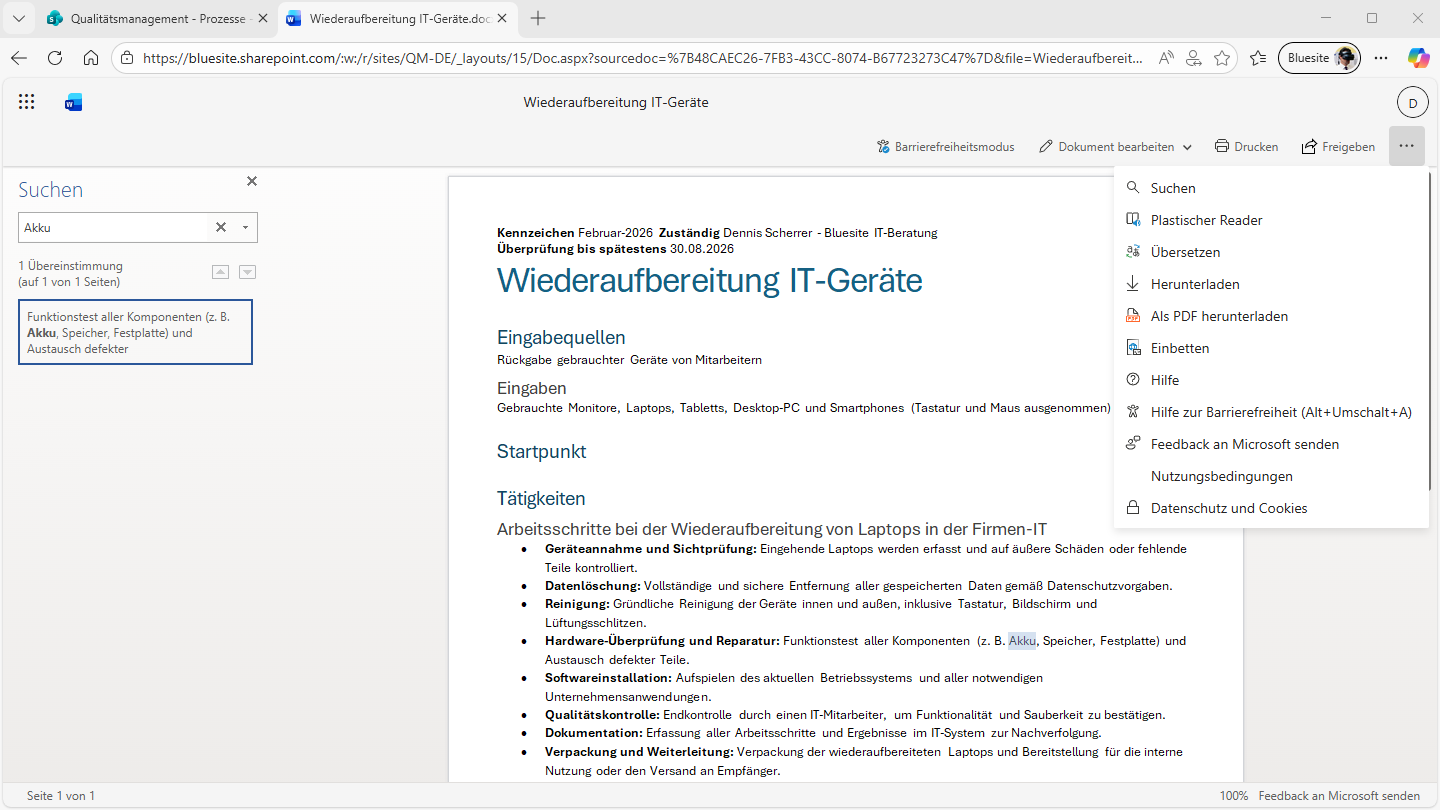Select Übersetzen in the menu
Viewport: 1440px width, 810px height.
(x=1185, y=252)
